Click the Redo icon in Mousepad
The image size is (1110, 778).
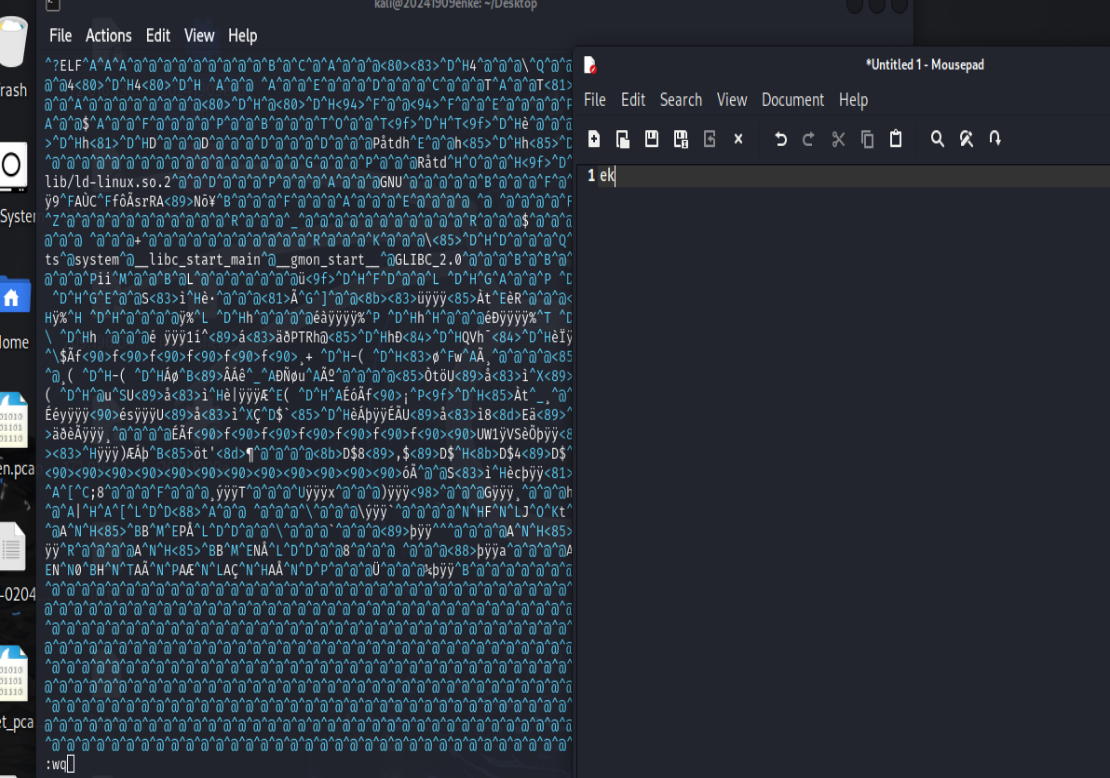point(808,139)
